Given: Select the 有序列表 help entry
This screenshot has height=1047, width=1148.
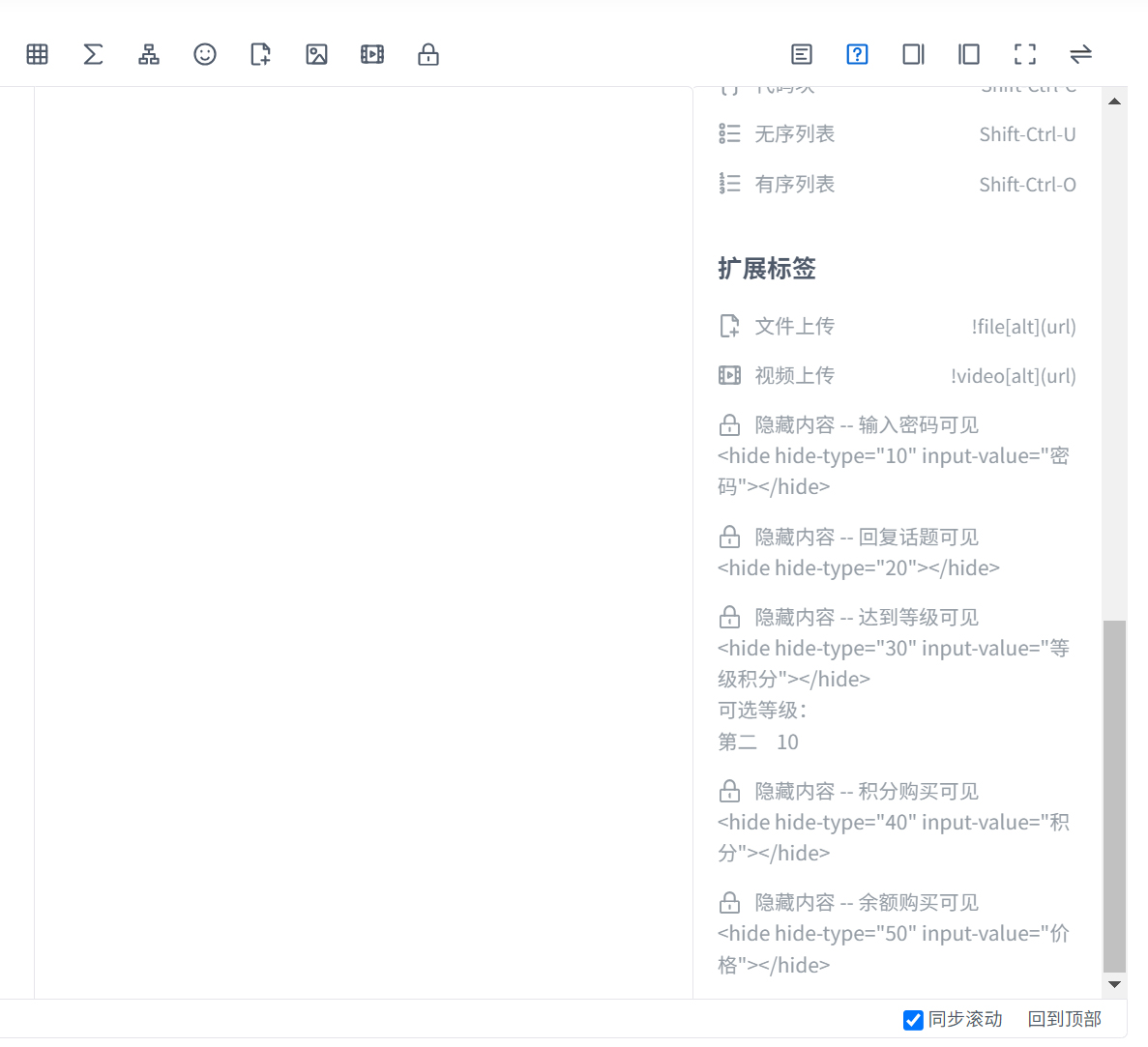Looking at the screenshot, I should click(x=897, y=184).
